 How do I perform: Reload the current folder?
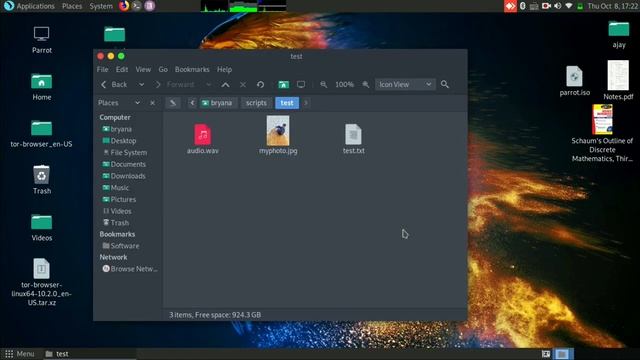[x=260, y=84]
